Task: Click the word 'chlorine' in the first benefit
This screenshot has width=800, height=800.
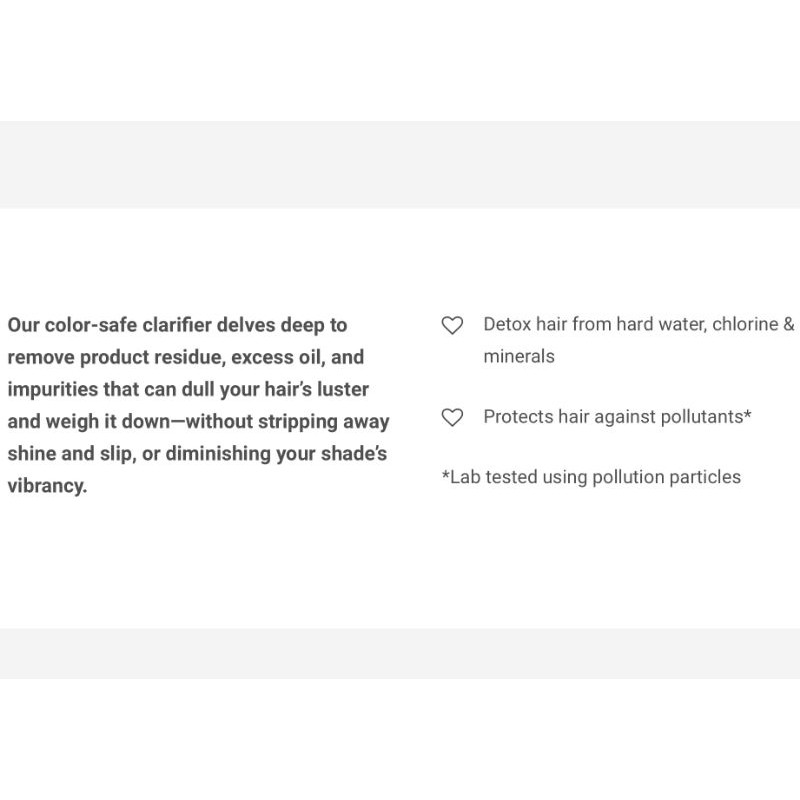Action: [x=744, y=324]
